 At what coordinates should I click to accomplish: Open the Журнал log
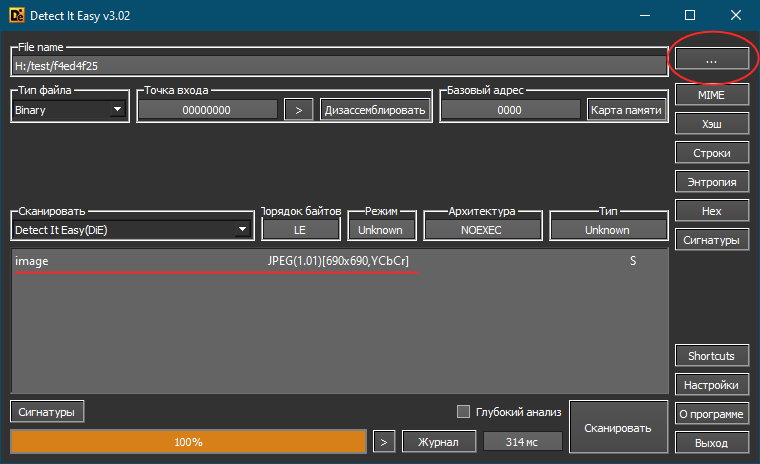click(439, 442)
